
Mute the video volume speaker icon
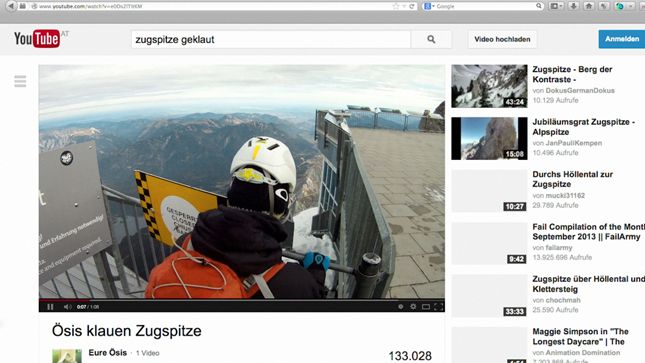click(67, 307)
